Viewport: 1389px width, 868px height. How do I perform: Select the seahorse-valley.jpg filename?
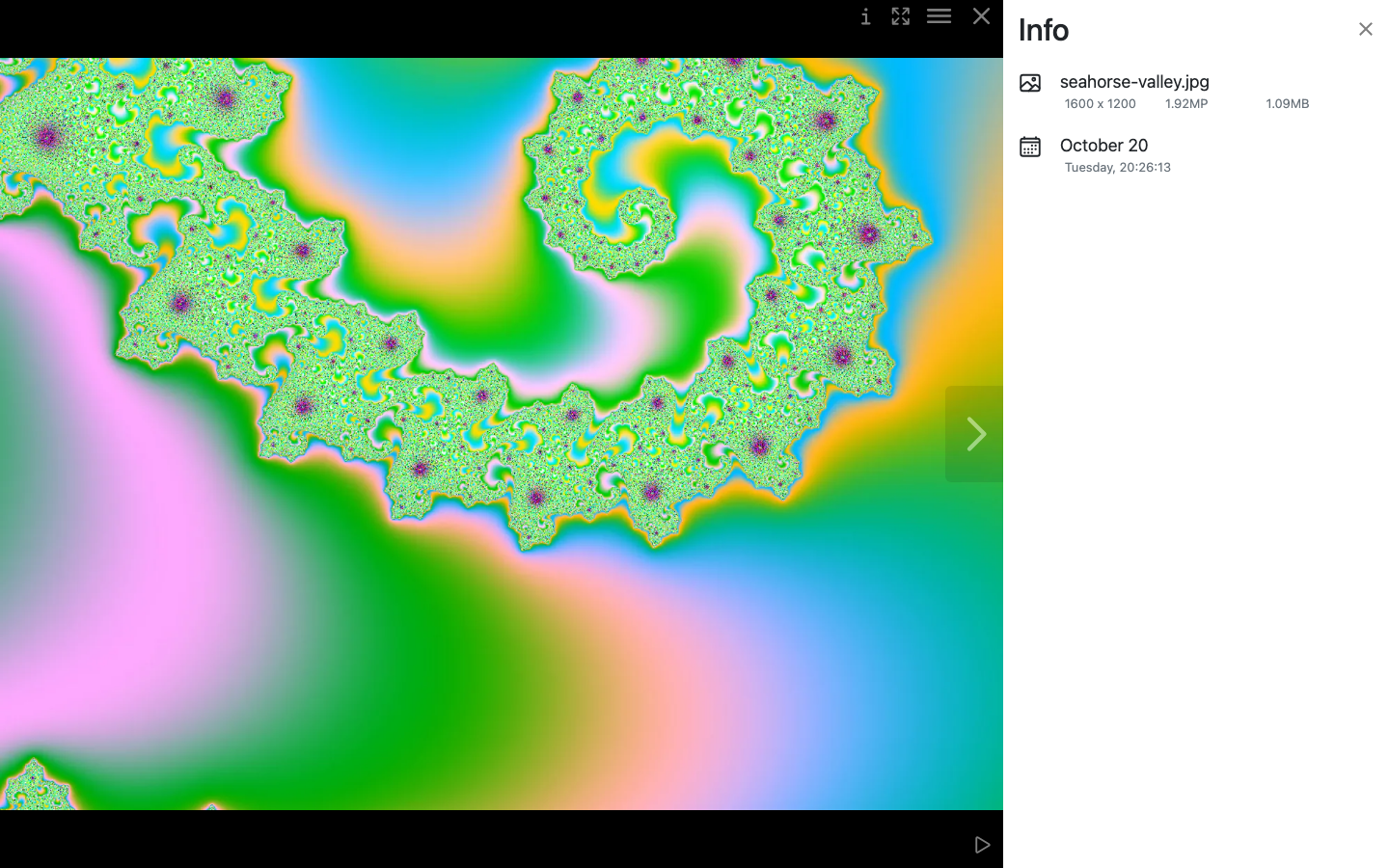[1134, 82]
